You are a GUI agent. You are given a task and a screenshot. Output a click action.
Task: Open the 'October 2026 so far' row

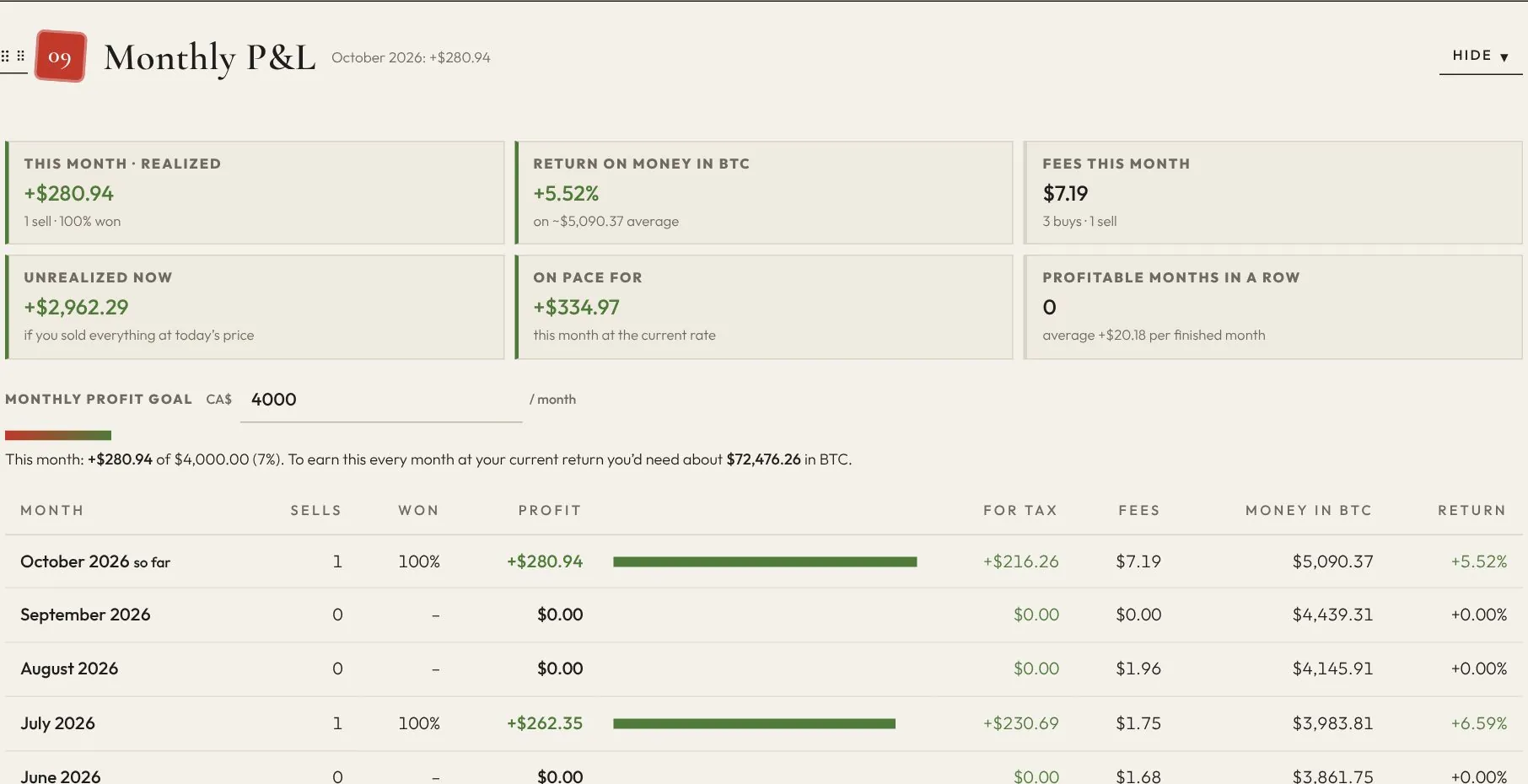pos(764,561)
